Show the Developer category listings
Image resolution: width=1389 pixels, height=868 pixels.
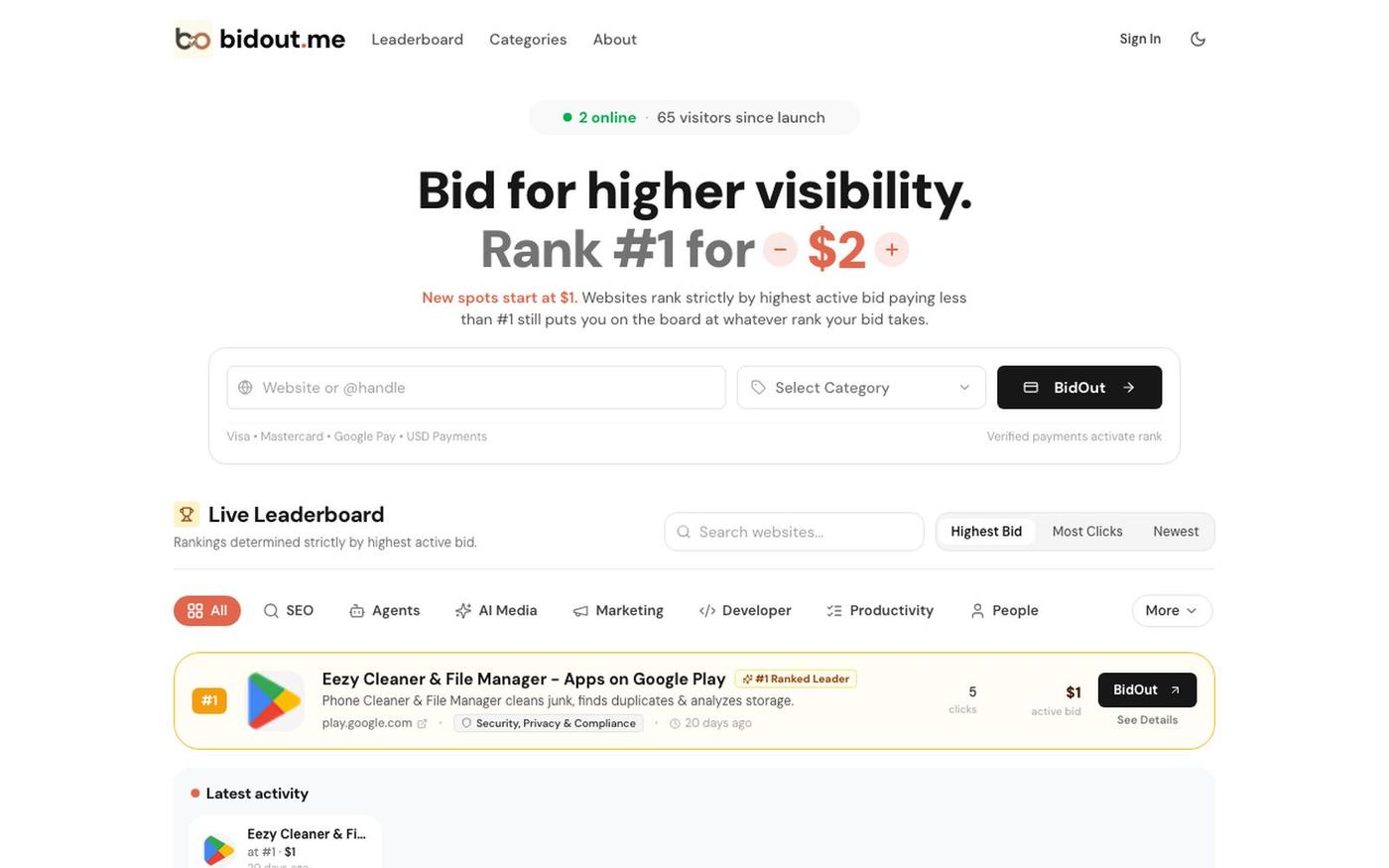coord(745,610)
